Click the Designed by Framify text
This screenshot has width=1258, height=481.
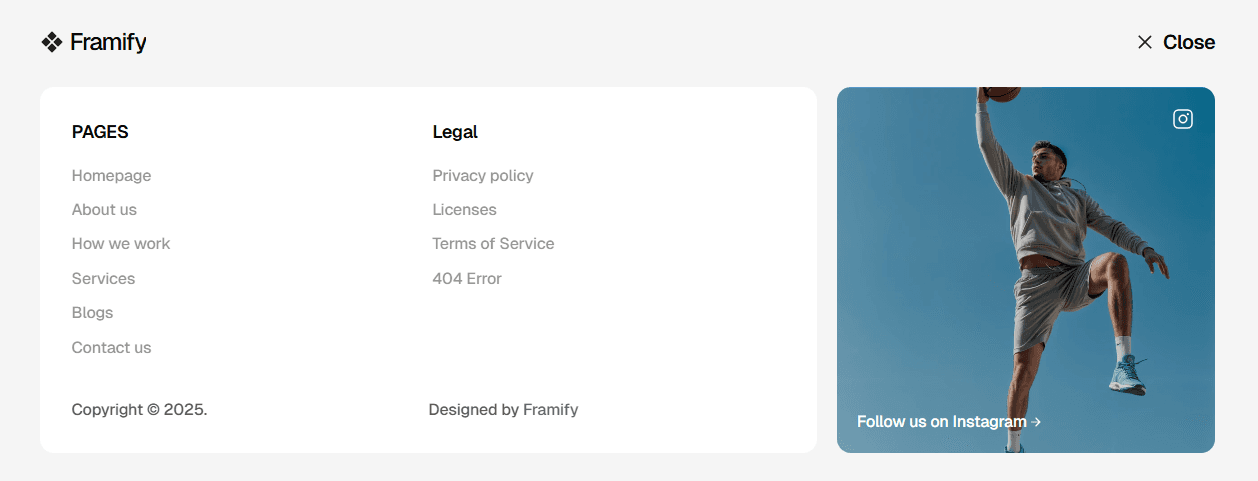(x=503, y=410)
